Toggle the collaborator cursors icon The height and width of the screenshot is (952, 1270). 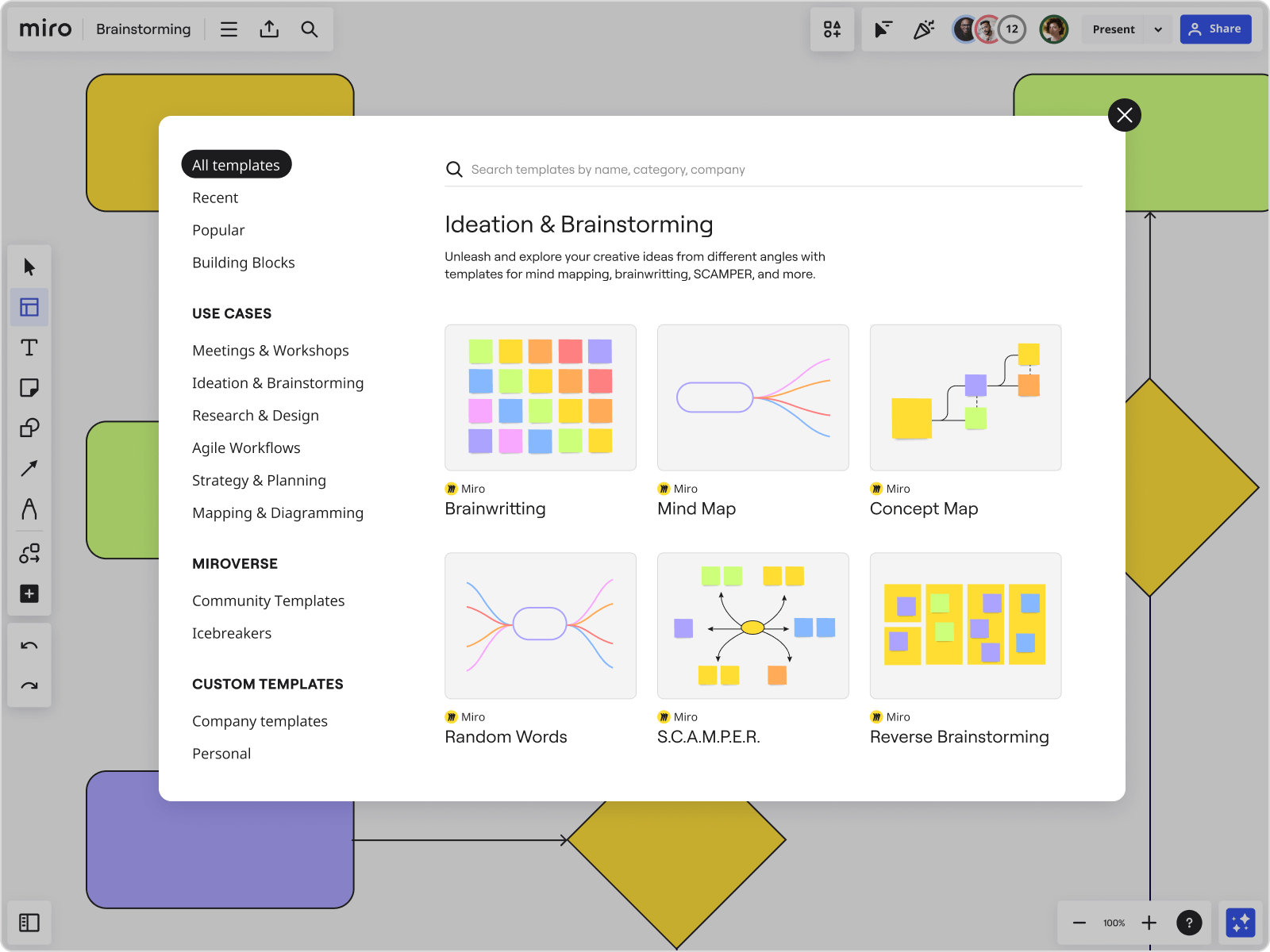[x=883, y=29]
